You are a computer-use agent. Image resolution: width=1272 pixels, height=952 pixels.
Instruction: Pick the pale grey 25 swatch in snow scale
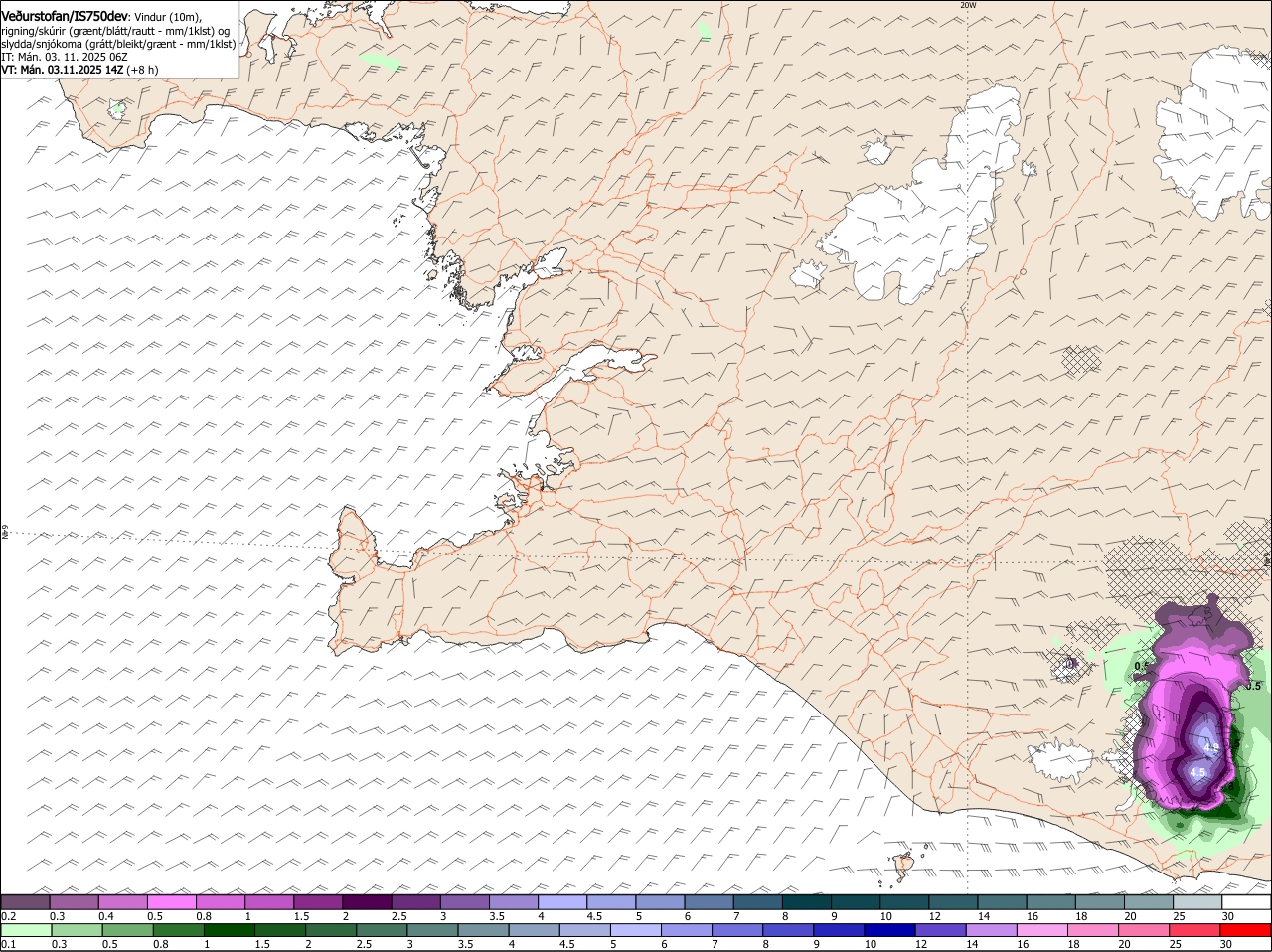click(1195, 902)
